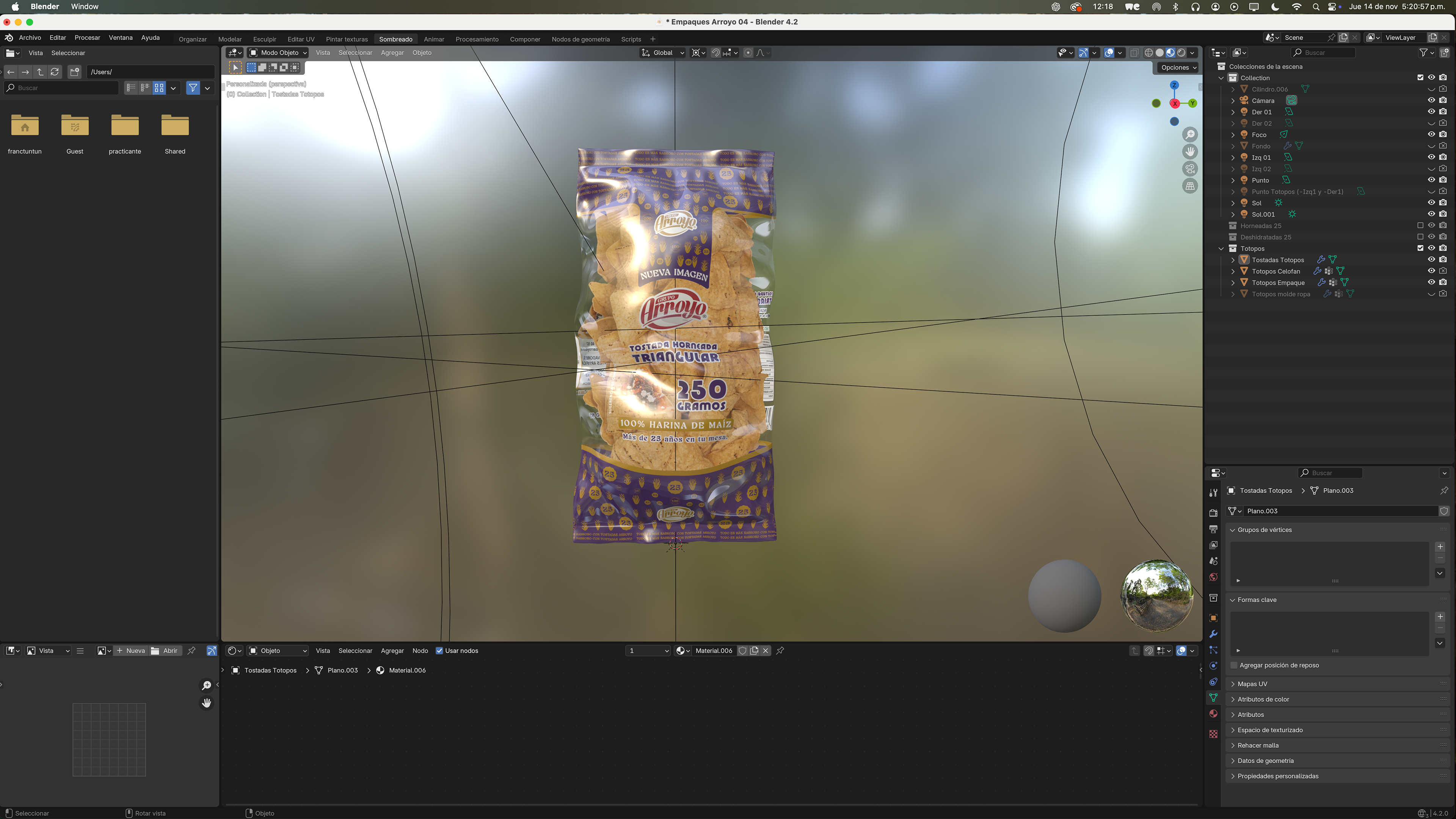Exclude Totopos collection via checkbox

click(1420, 248)
